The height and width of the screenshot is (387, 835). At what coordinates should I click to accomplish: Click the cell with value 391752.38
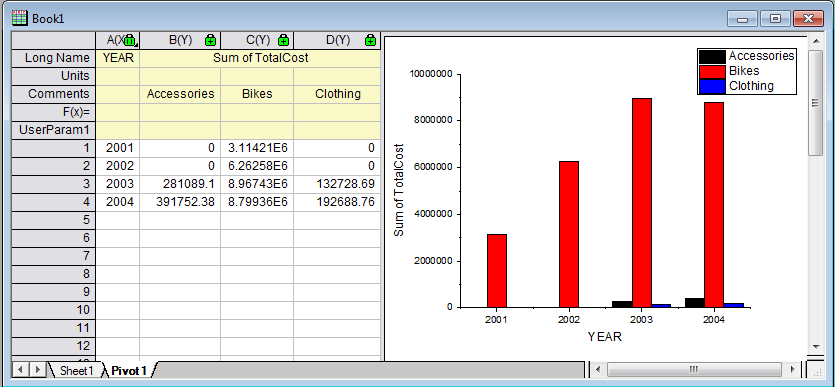point(180,202)
